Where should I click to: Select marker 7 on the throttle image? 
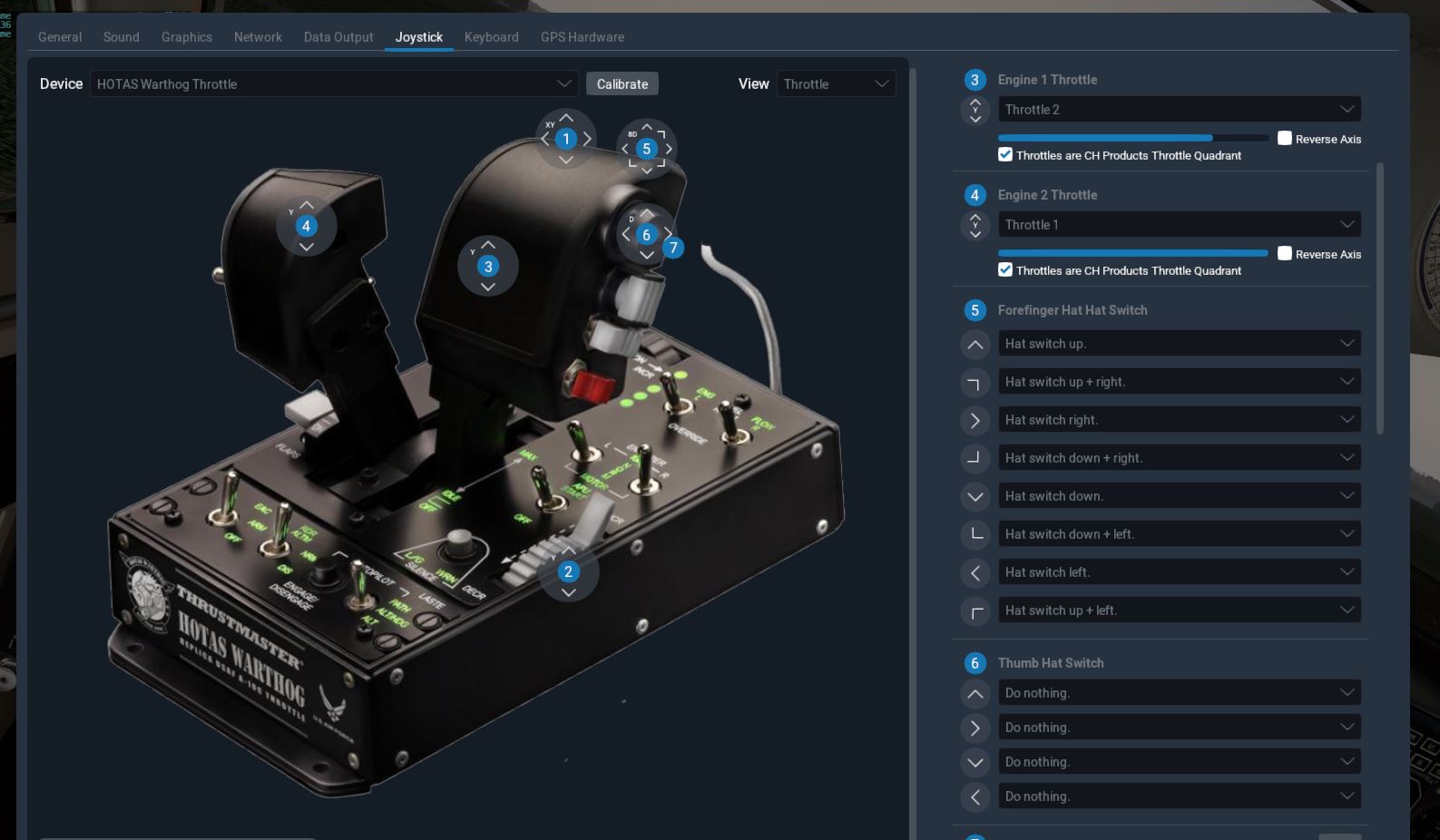pos(673,248)
